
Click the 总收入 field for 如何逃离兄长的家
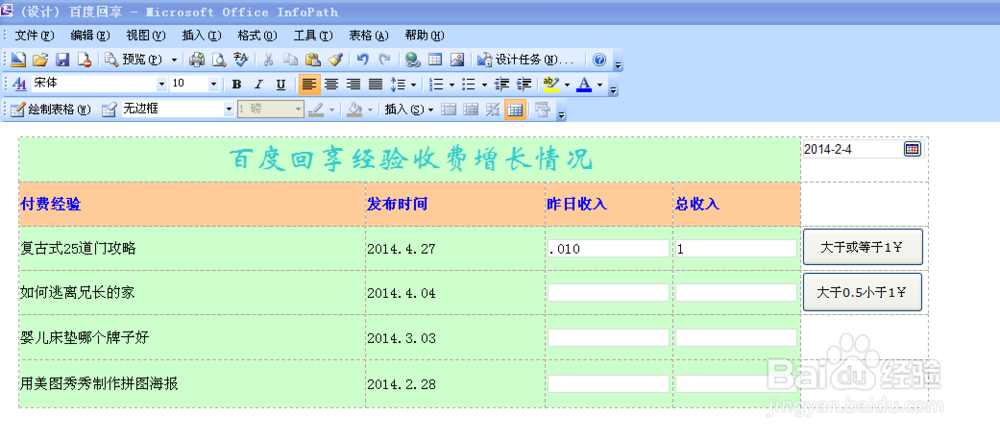[x=736, y=293]
